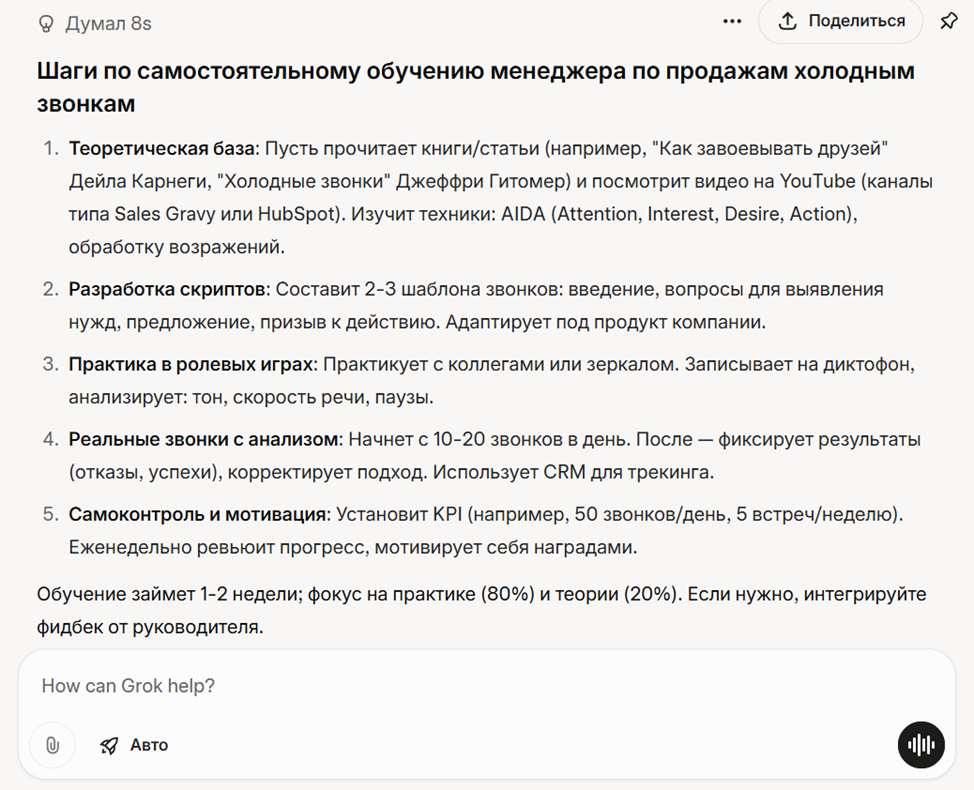Click the "Разработка скриптов" list item text

pyautogui.click(x=168, y=289)
